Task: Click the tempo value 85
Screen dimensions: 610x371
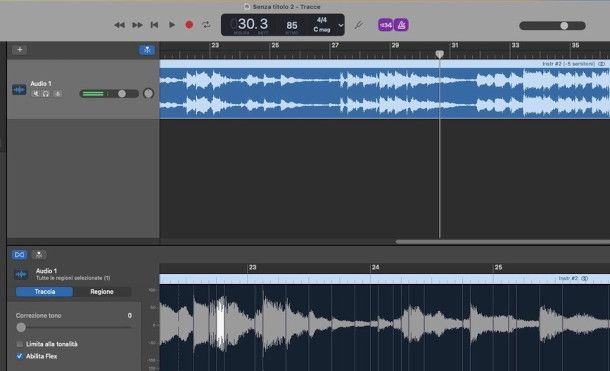Action: [x=292, y=25]
